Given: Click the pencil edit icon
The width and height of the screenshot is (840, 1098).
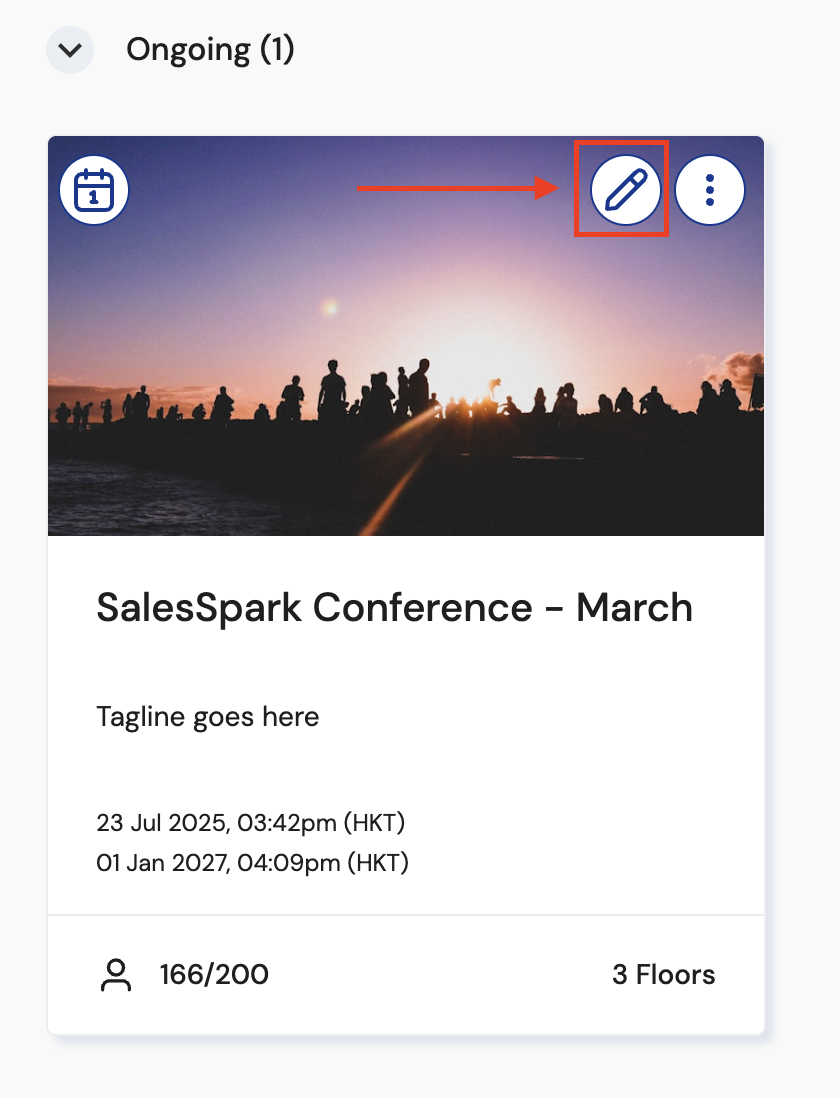Looking at the screenshot, I should pos(625,189).
